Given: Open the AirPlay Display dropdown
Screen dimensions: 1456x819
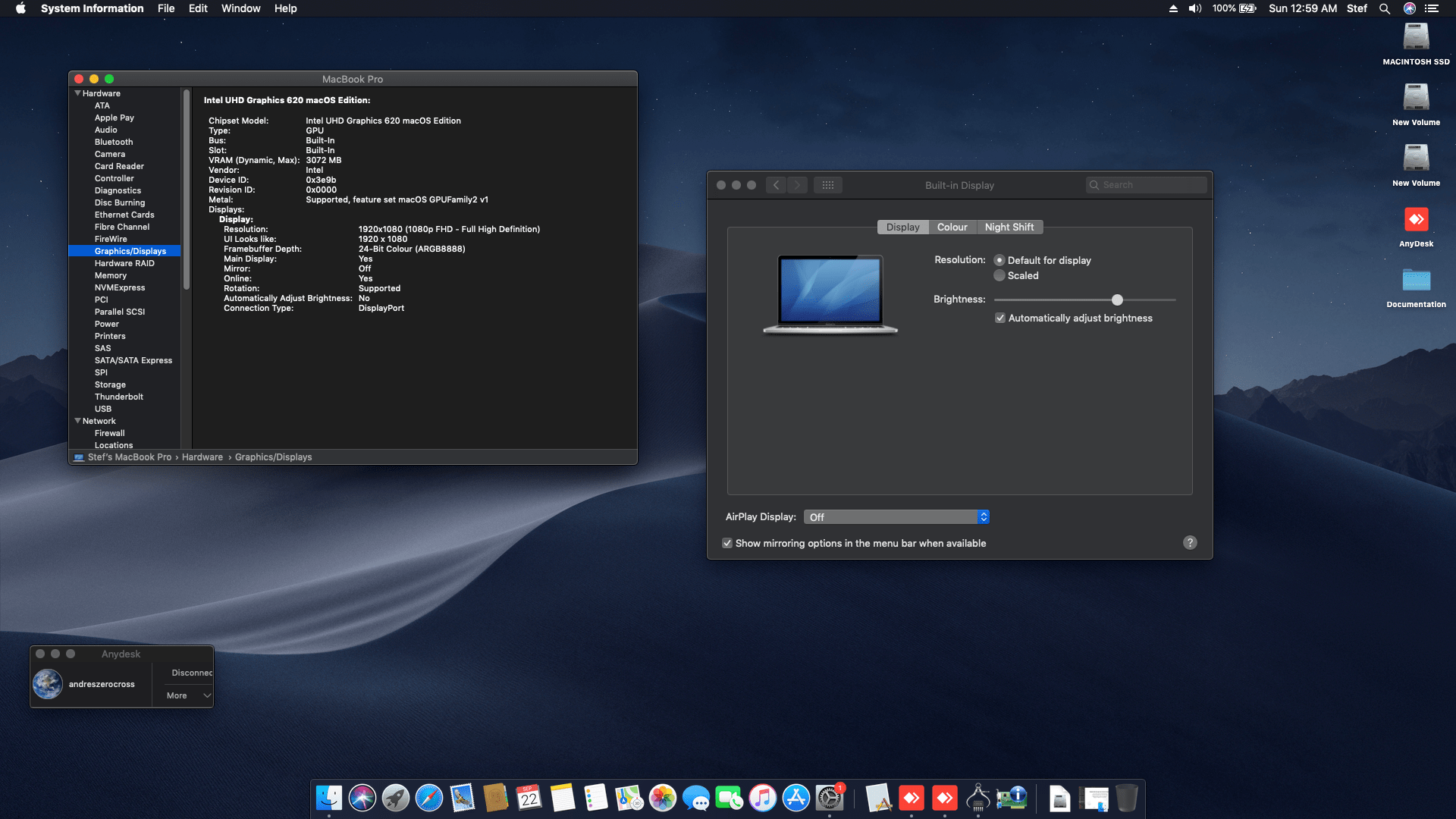Looking at the screenshot, I should click(896, 517).
